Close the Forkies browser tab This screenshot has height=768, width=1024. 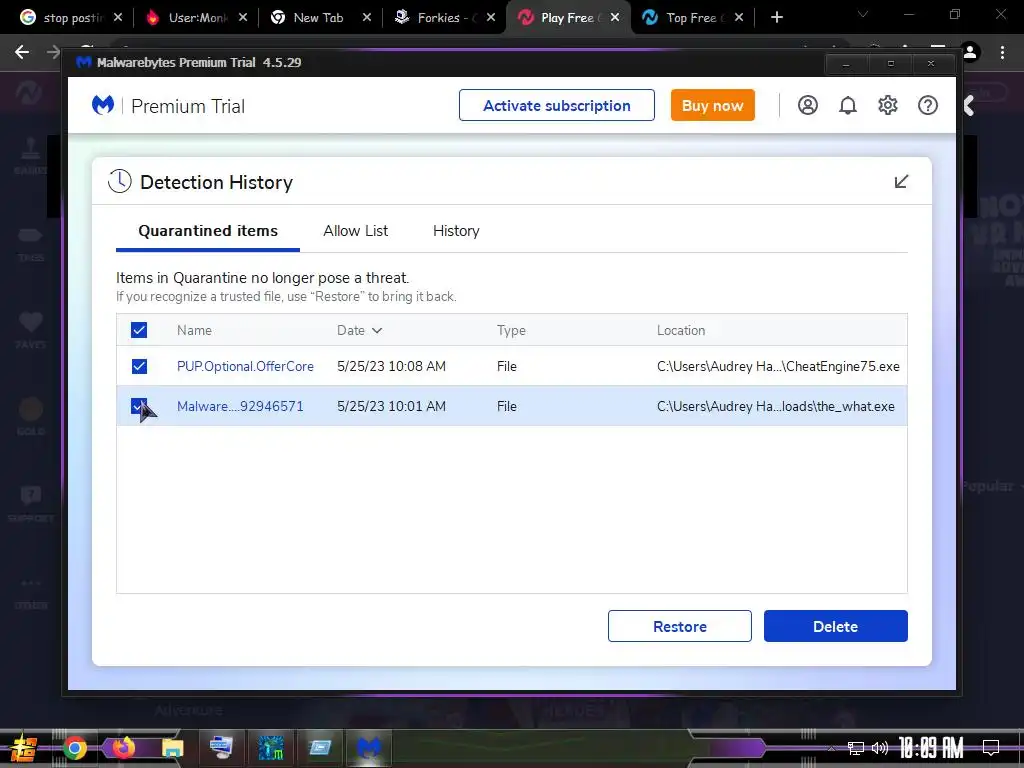pyautogui.click(x=490, y=18)
